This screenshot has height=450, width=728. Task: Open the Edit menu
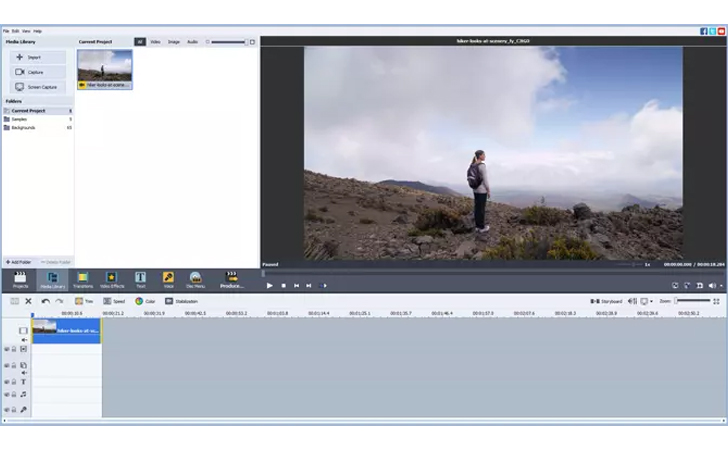16,31
